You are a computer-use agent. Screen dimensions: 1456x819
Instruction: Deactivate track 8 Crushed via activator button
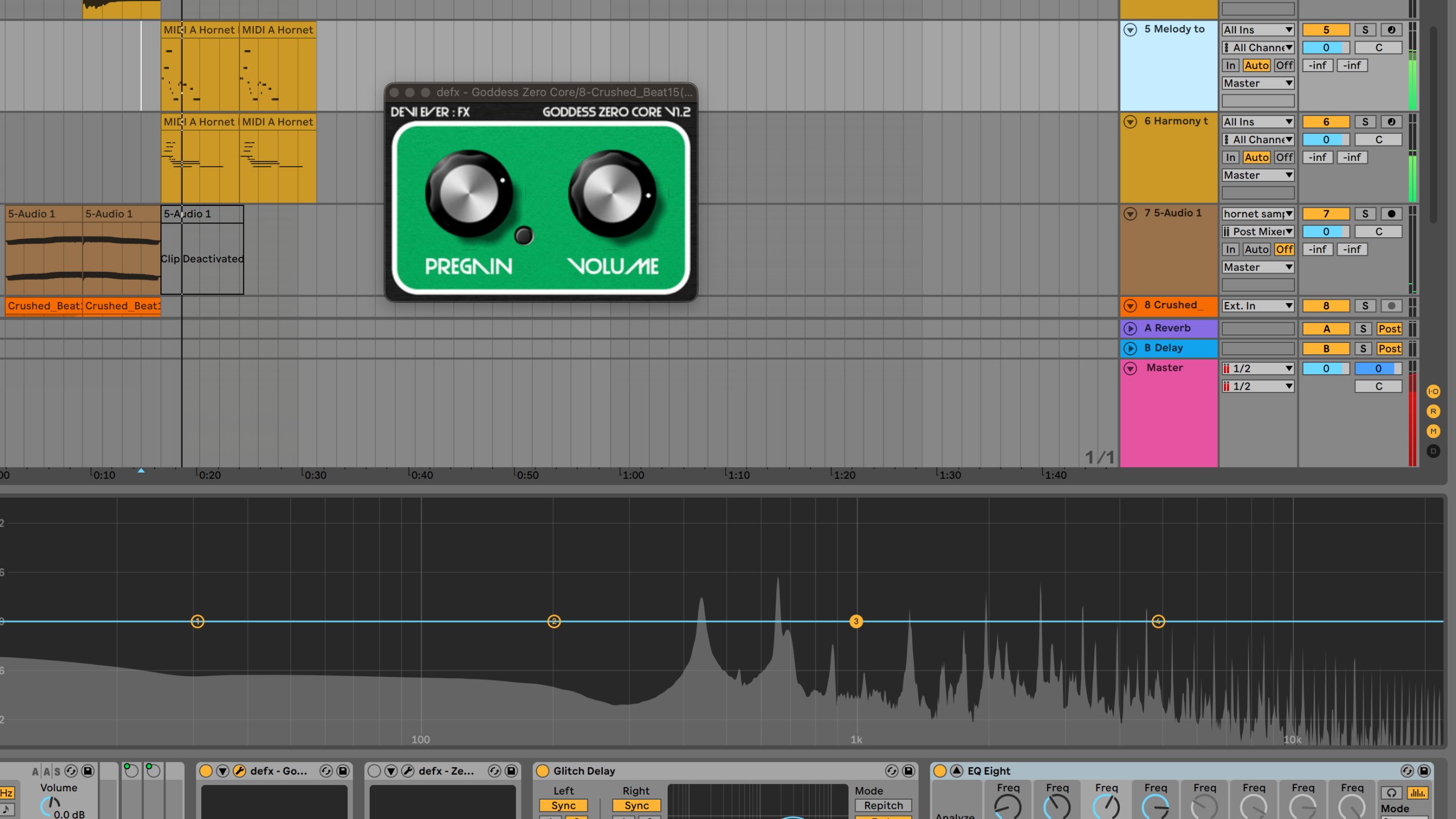click(x=1326, y=306)
